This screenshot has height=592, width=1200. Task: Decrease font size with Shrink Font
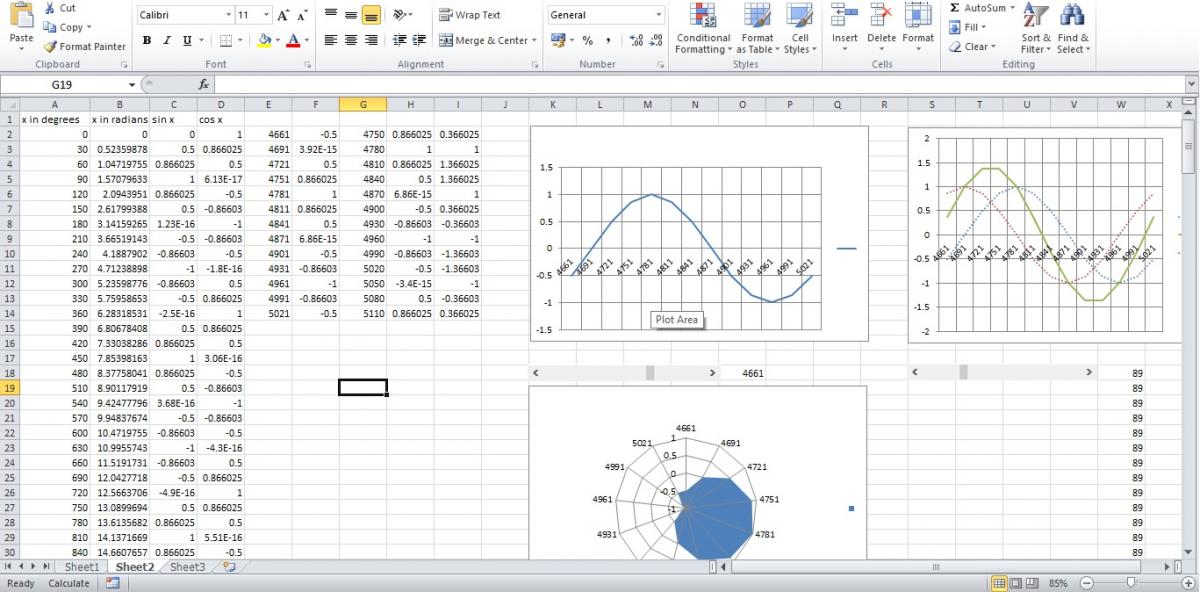[301, 15]
